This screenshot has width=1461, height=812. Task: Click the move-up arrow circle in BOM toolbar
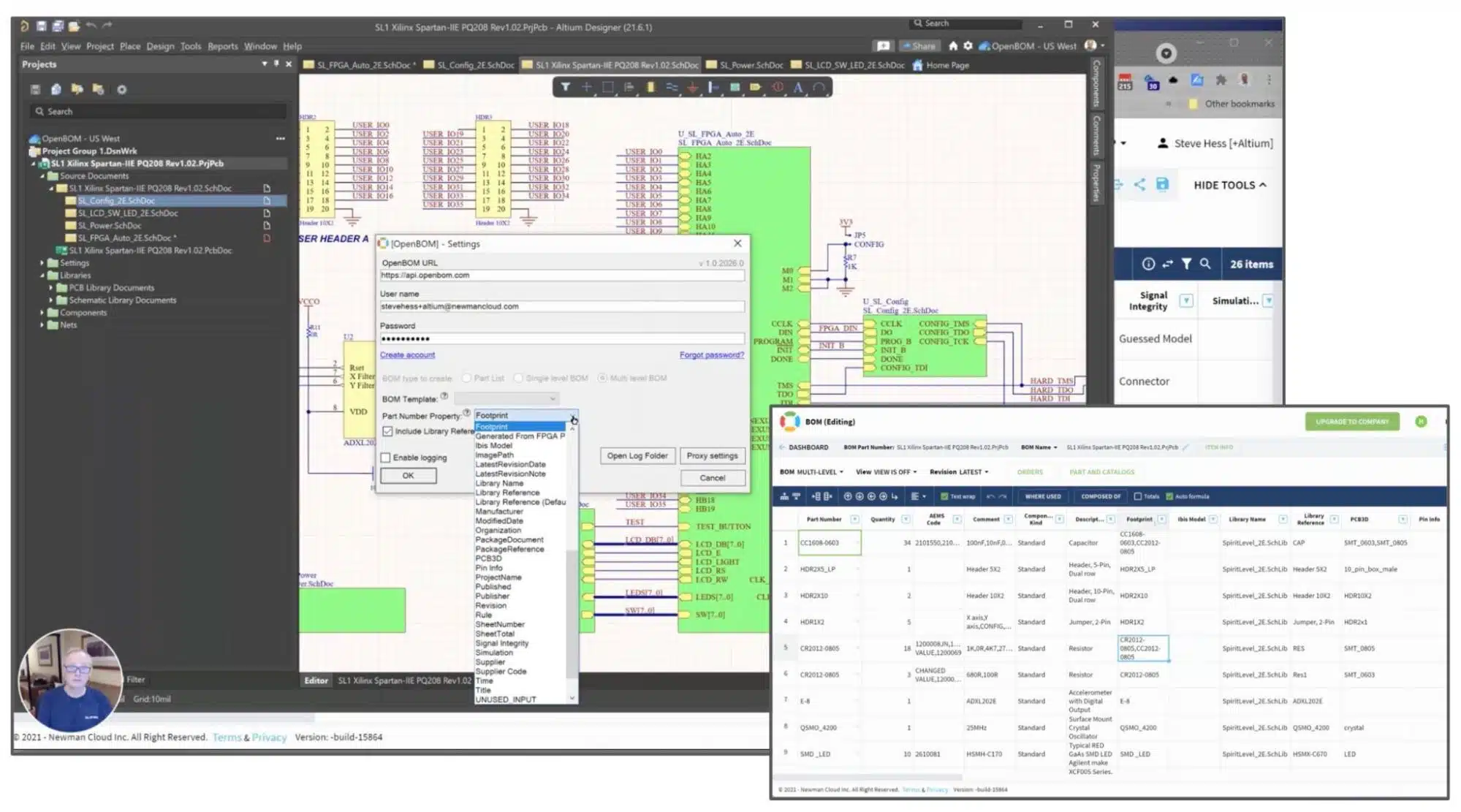pyautogui.click(x=848, y=496)
